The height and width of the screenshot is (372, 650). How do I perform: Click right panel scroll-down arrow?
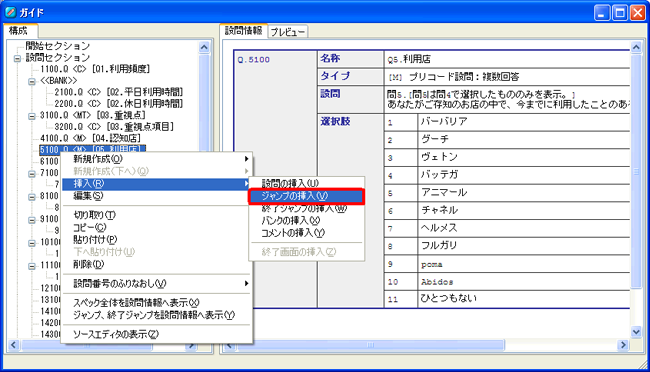(636, 331)
